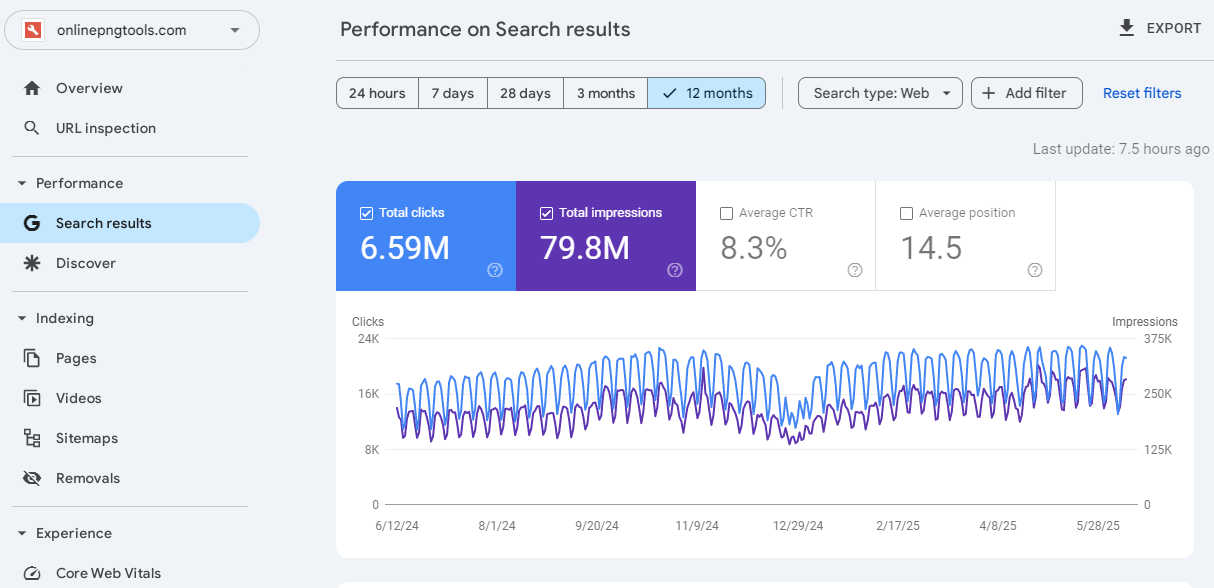
Task: Click the Overview home icon
Action: pos(32,88)
